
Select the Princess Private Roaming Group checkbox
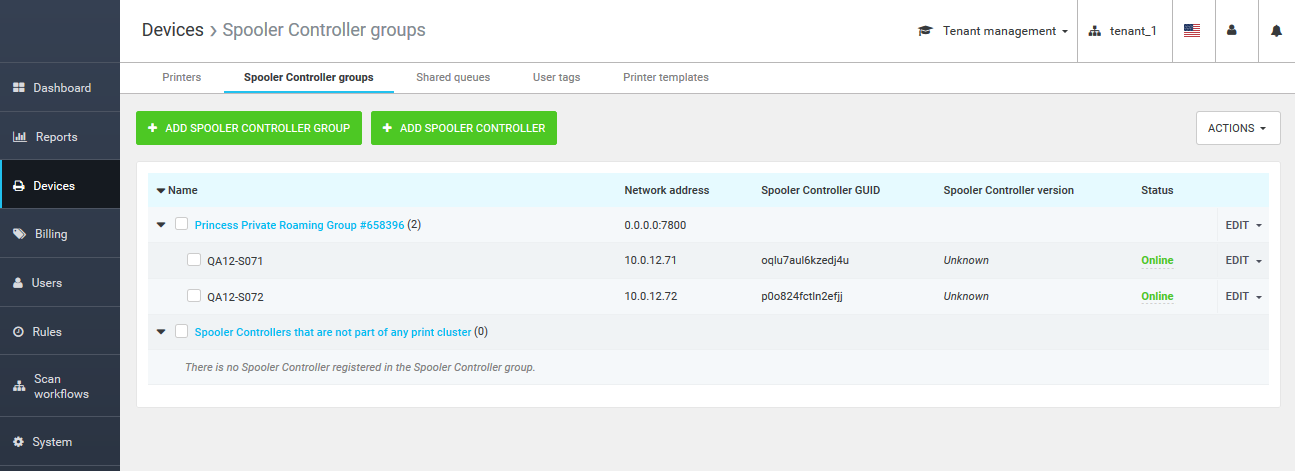click(181, 225)
